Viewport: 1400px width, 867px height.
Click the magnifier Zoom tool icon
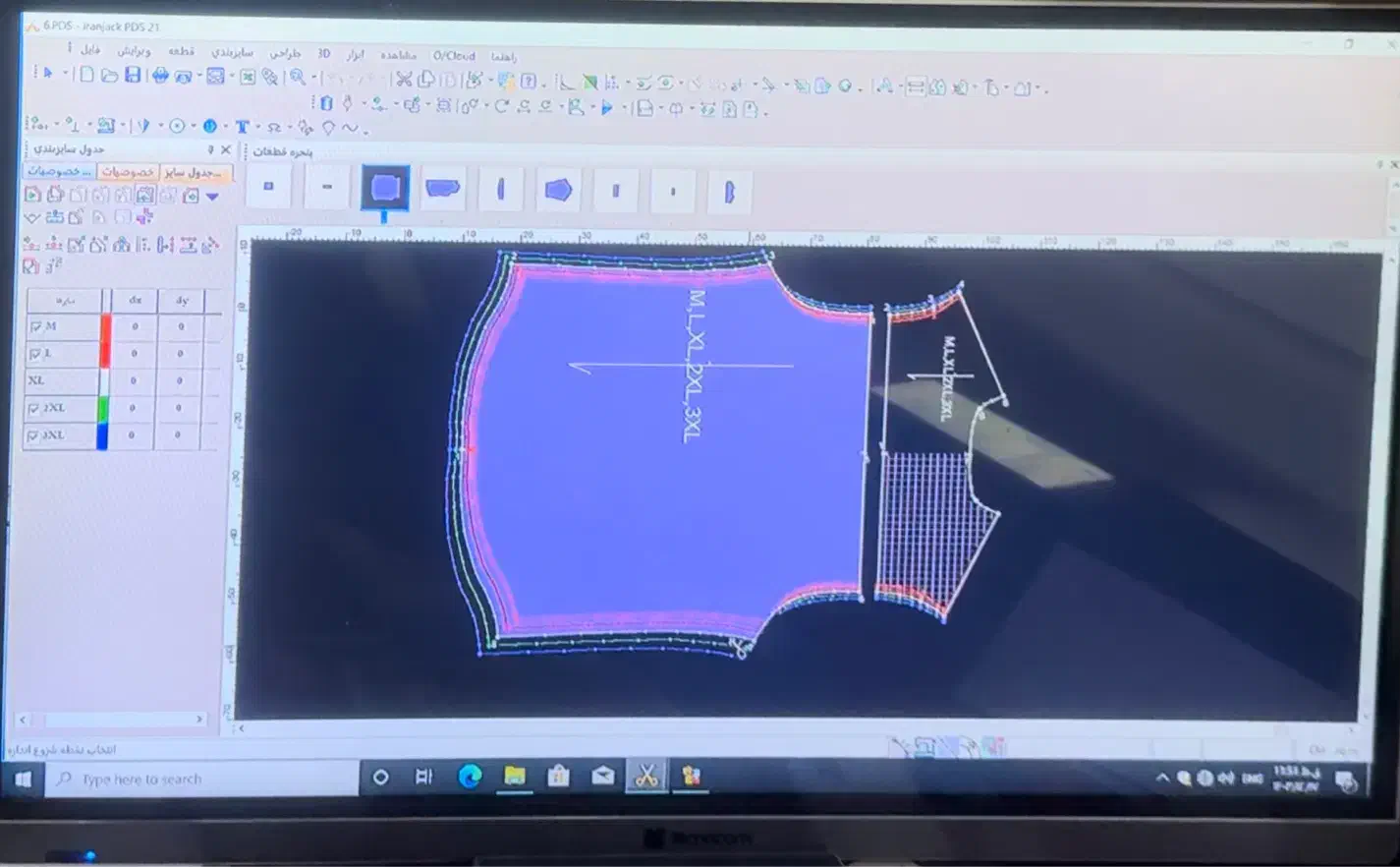click(x=298, y=78)
